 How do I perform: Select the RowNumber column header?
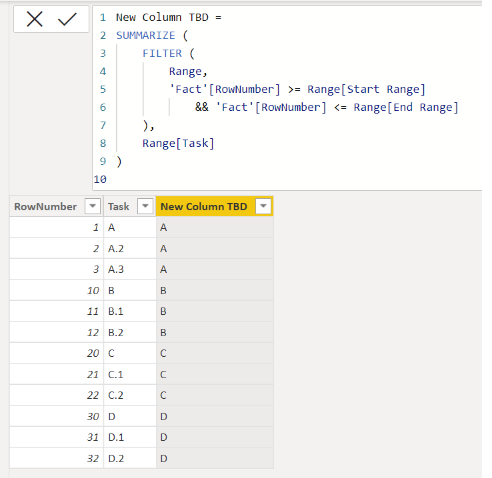click(x=56, y=206)
